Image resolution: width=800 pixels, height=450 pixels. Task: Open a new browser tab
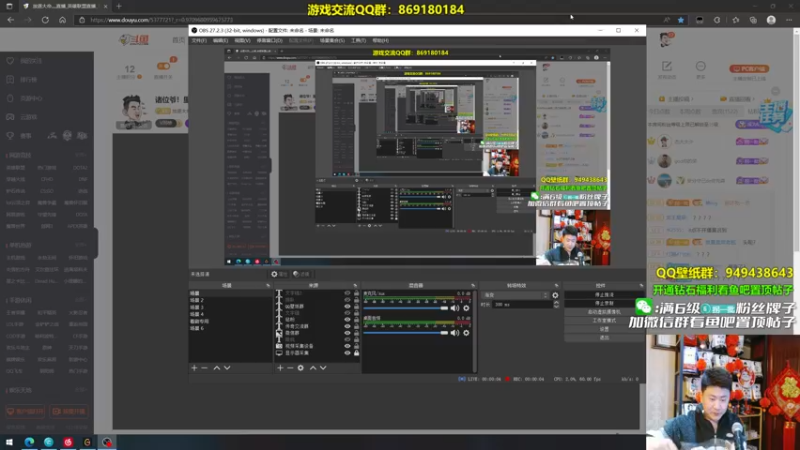coord(119,6)
